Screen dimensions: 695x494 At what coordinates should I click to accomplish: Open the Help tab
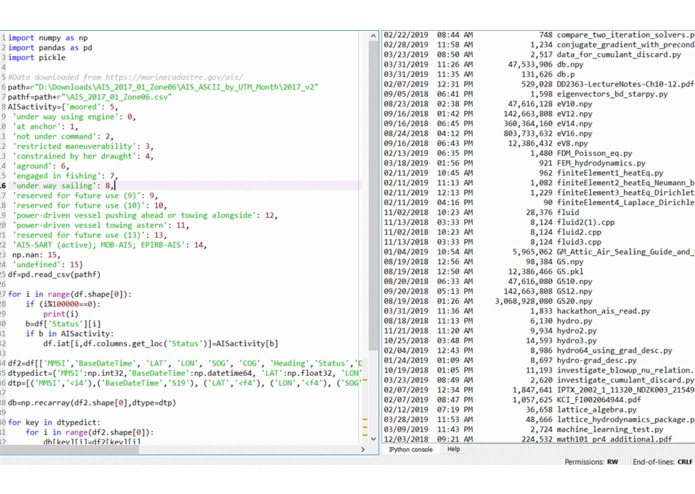point(453,449)
